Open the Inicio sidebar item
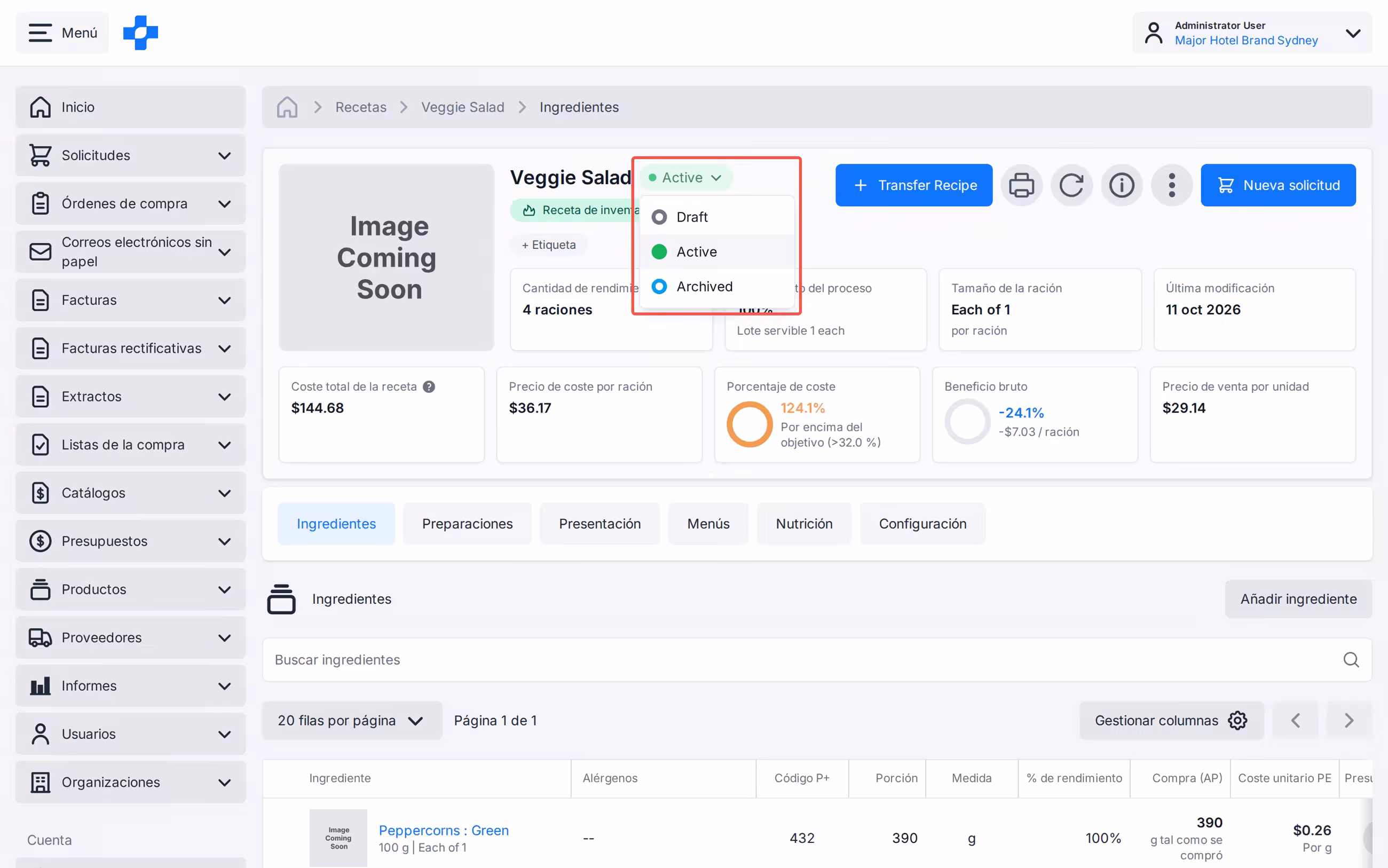 click(131, 107)
